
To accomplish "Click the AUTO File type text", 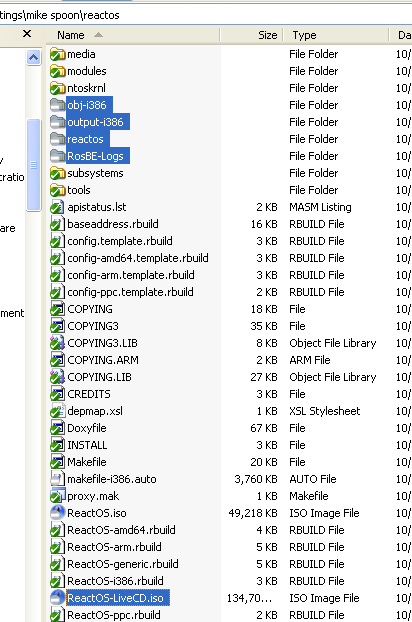I will coord(312,479).
